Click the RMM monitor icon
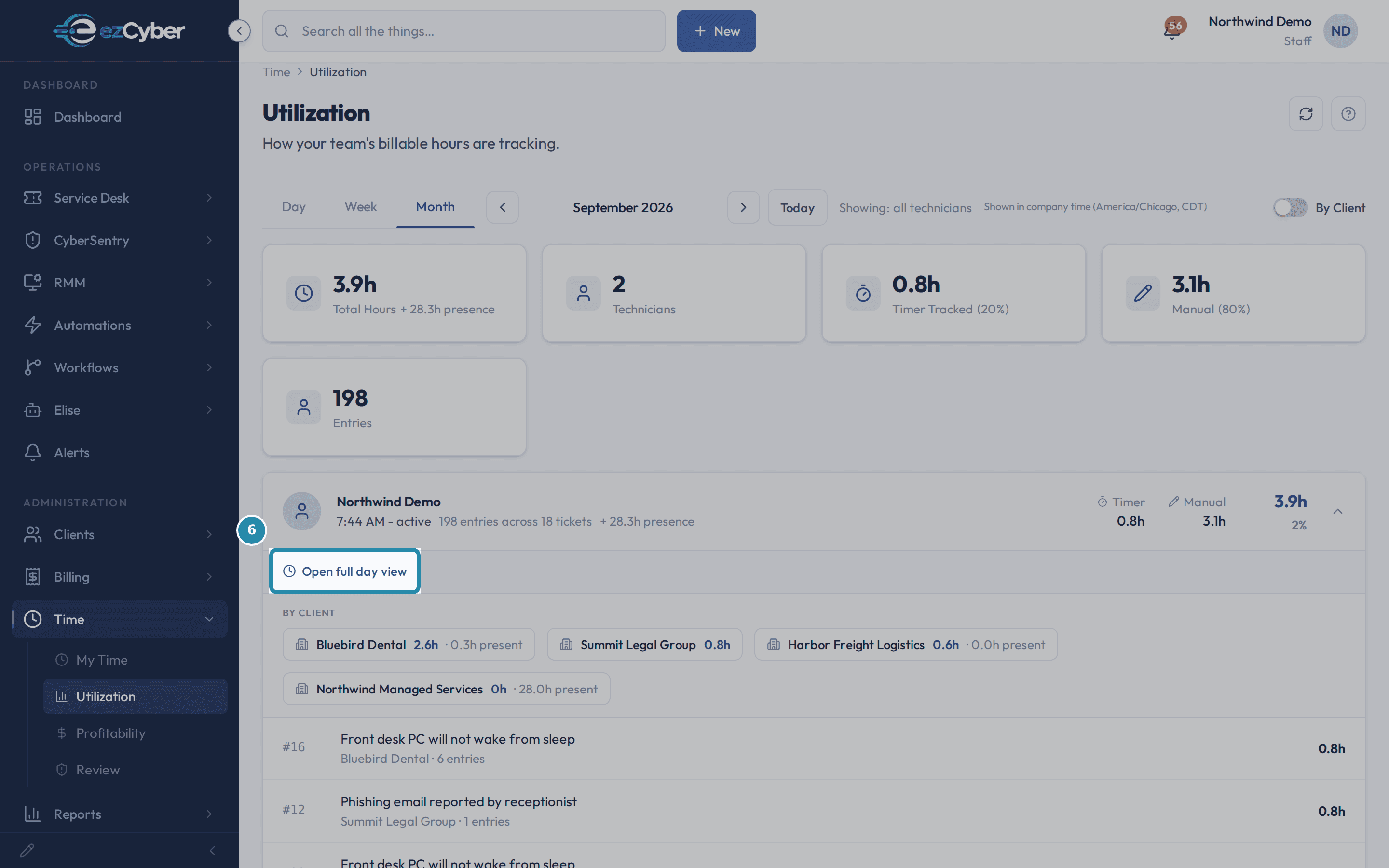This screenshot has height=868, width=1389. pyautogui.click(x=33, y=283)
